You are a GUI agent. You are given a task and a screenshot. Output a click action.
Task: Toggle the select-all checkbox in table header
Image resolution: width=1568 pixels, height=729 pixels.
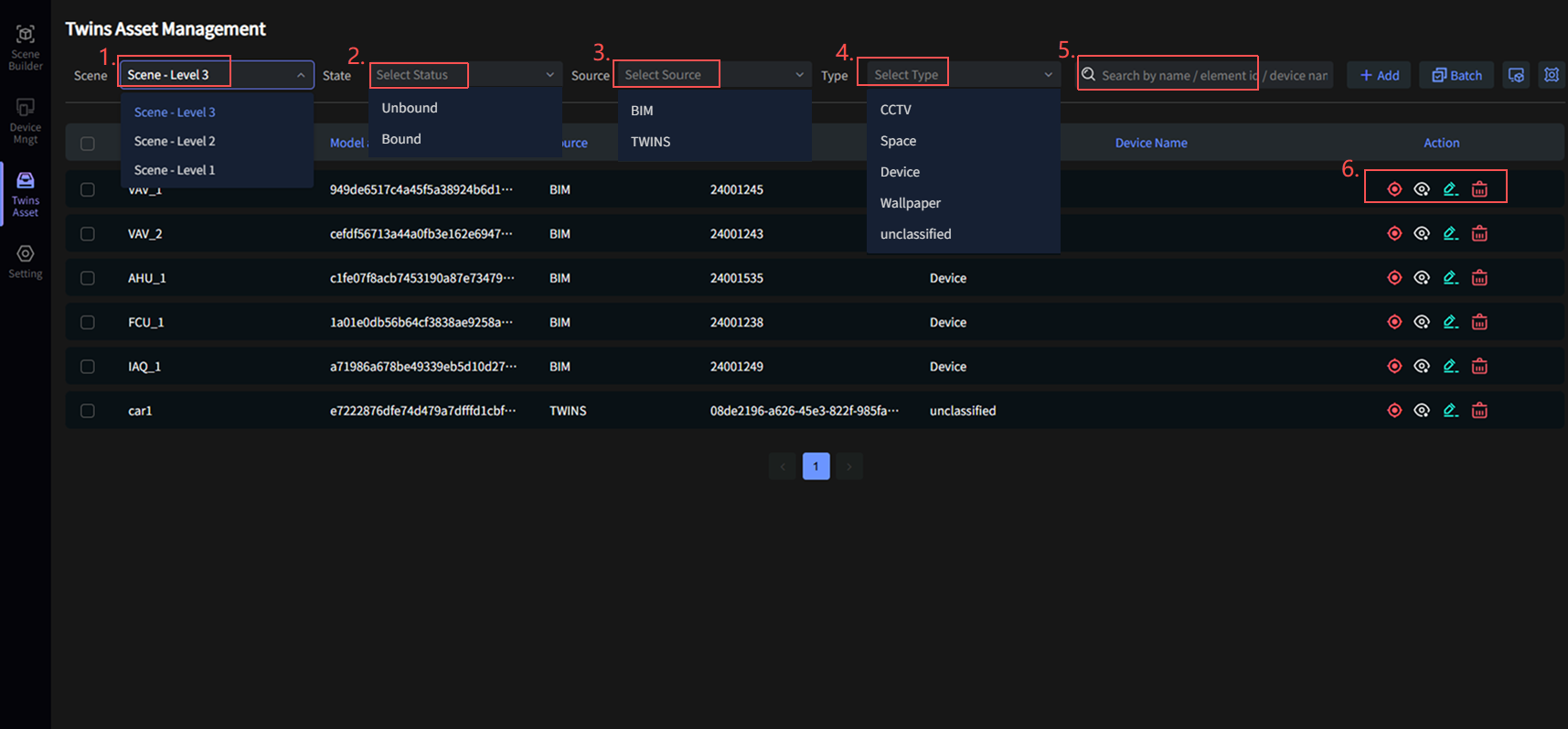pos(88,144)
